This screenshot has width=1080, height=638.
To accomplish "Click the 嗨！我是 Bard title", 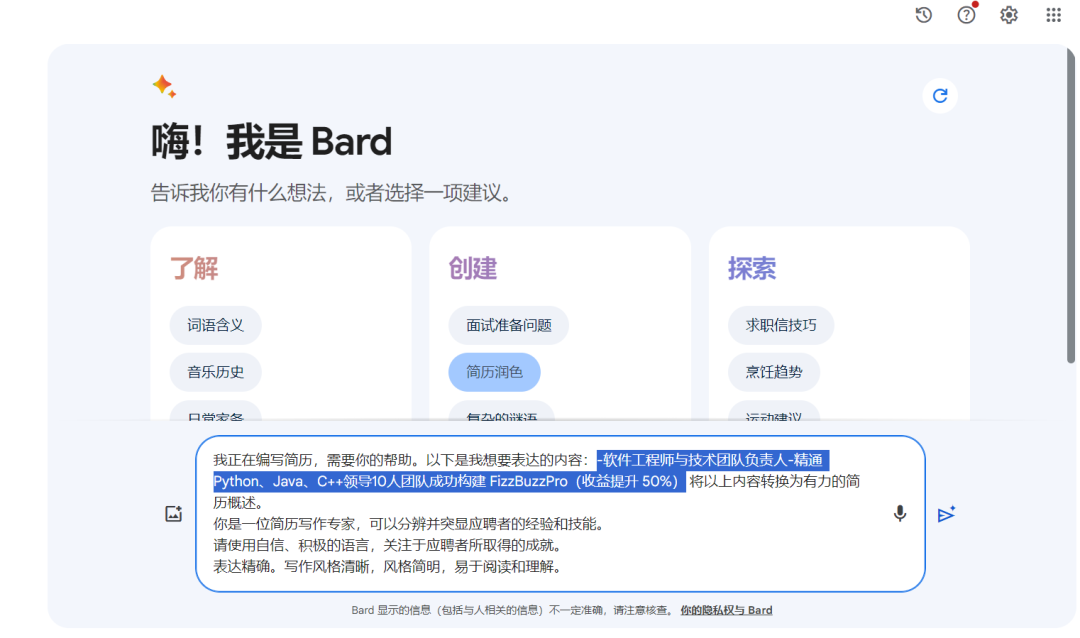I will point(271,142).
